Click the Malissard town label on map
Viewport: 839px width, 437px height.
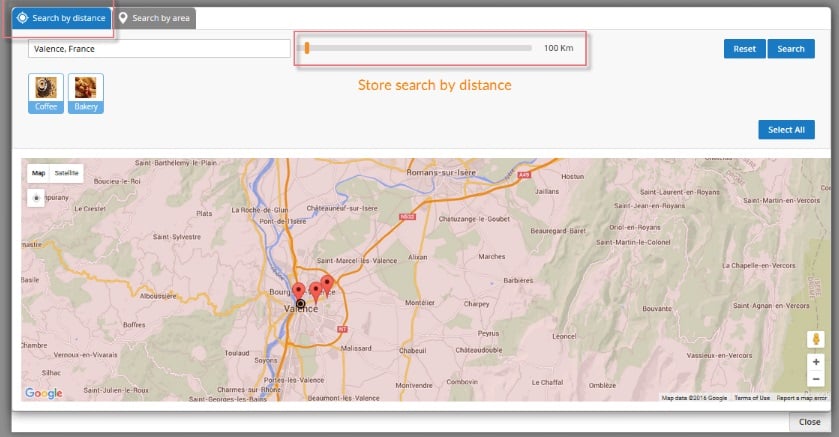tap(356, 348)
